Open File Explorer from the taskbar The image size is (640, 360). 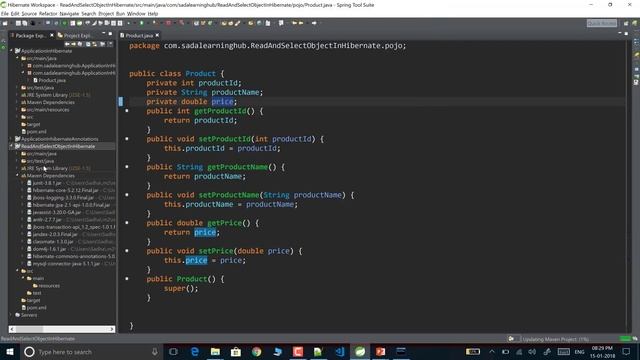pyautogui.click(x=215, y=351)
